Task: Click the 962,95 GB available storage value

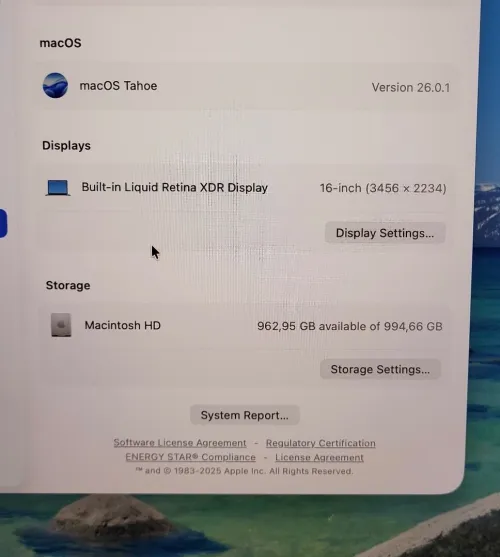Action: click(x=350, y=326)
